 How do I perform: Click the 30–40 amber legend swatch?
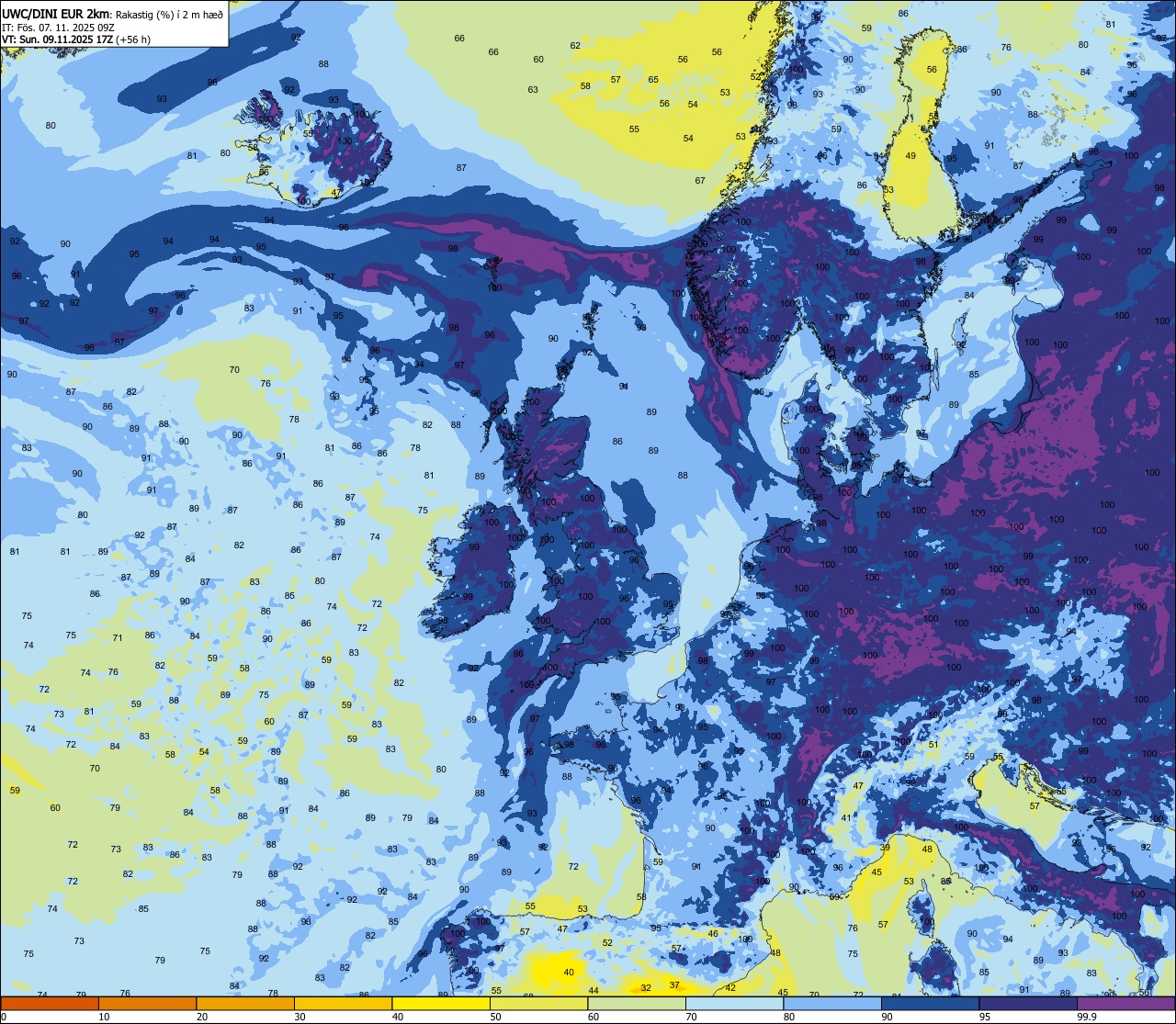(x=343, y=1003)
